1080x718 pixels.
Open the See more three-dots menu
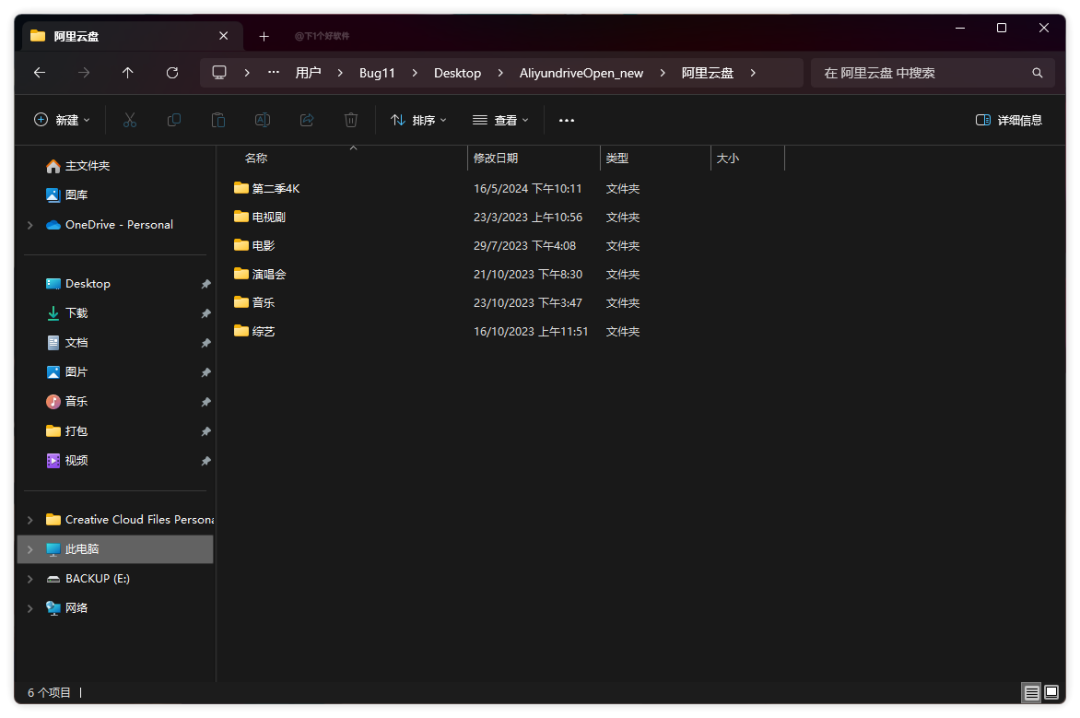coord(566,120)
